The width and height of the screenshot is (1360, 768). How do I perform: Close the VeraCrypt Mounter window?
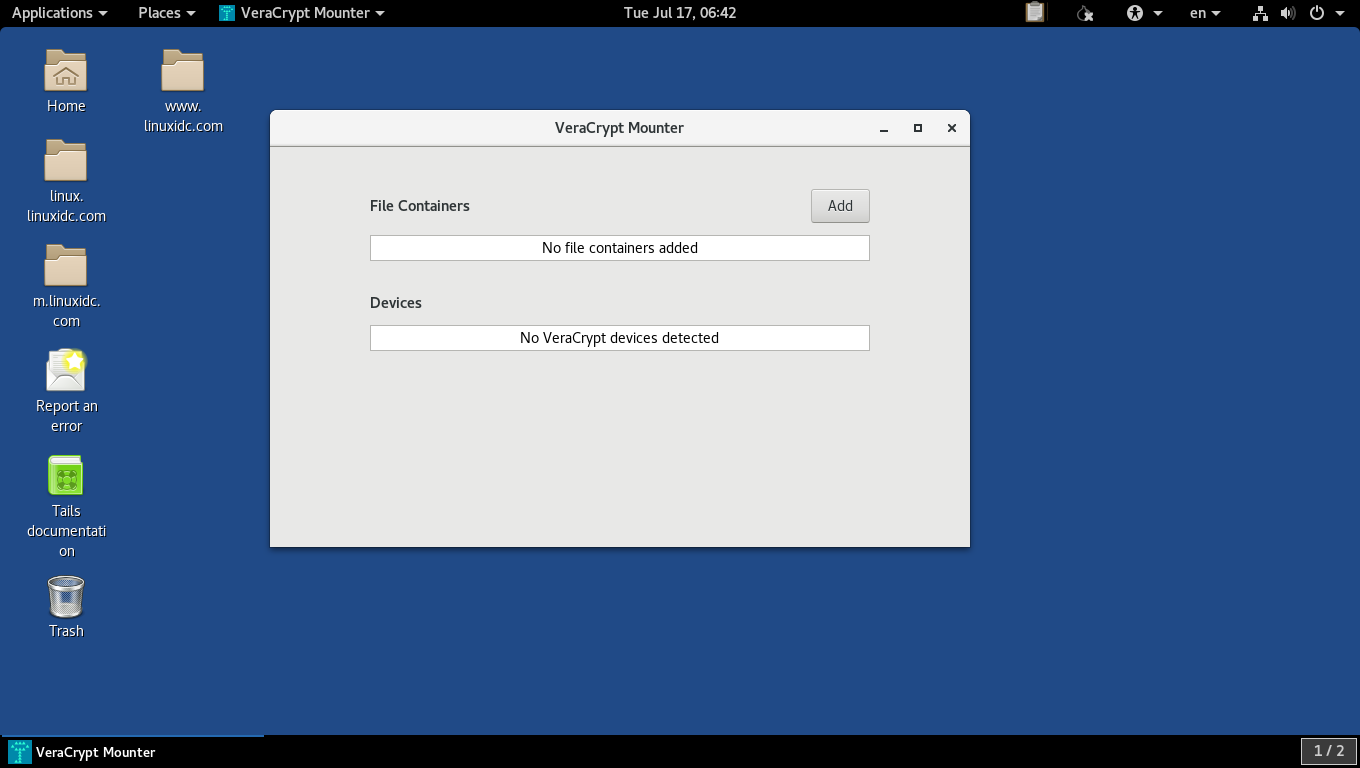[952, 128]
